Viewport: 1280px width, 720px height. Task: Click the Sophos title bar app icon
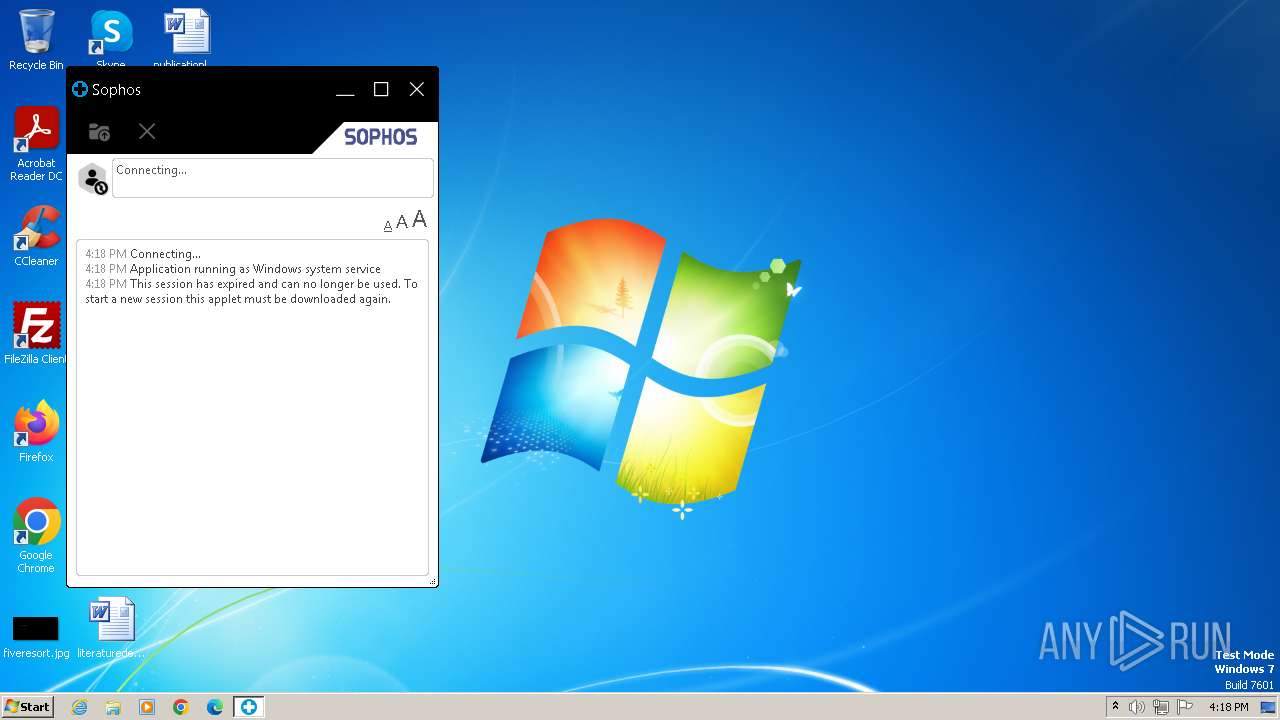click(x=80, y=89)
